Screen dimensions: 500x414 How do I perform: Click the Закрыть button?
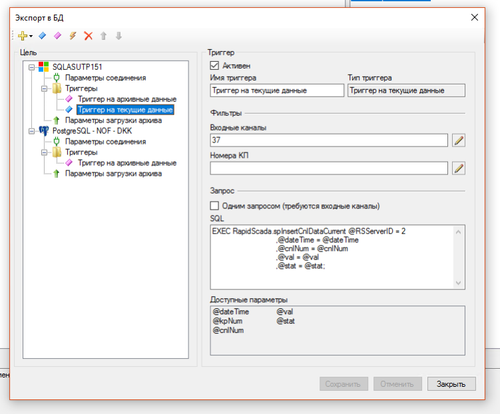tap(451, 384)
